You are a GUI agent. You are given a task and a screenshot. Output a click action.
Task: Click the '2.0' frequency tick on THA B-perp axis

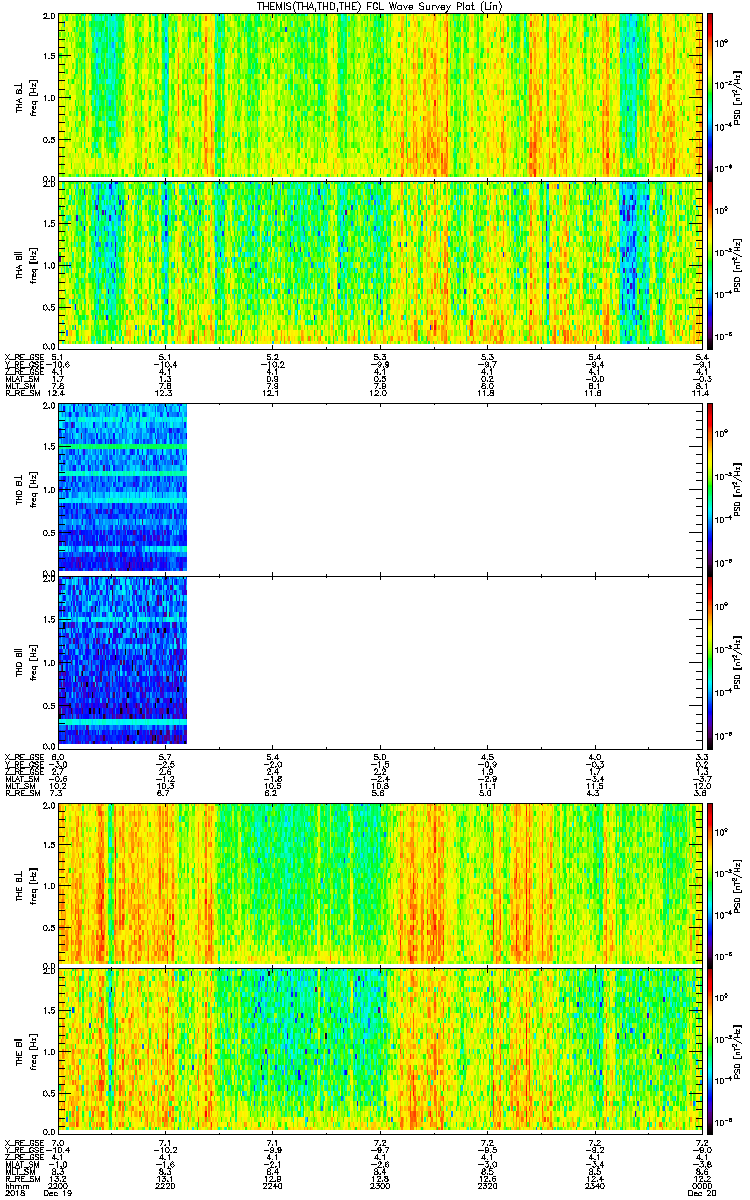[48, 17]
